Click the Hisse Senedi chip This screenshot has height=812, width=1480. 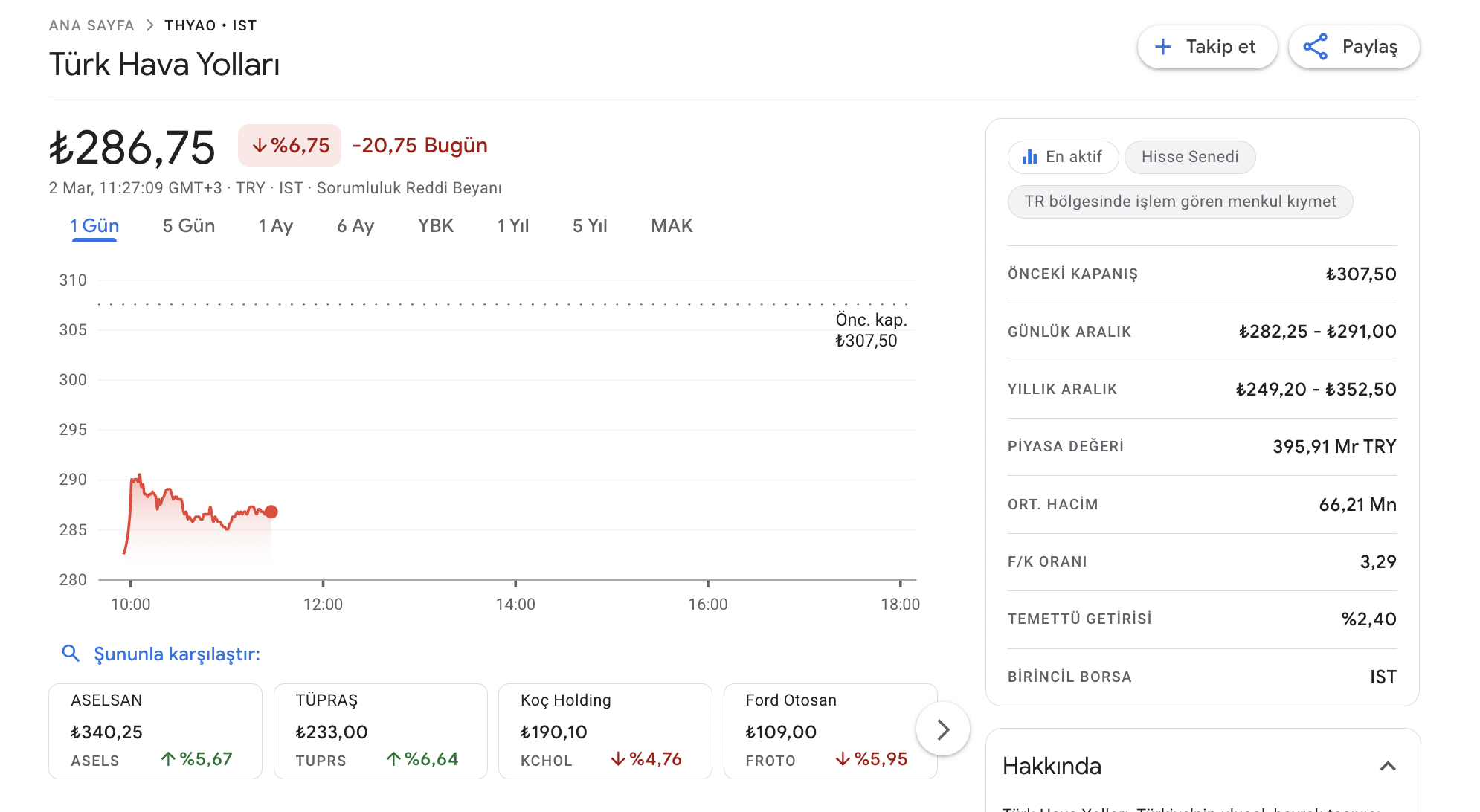[1189, 157]
